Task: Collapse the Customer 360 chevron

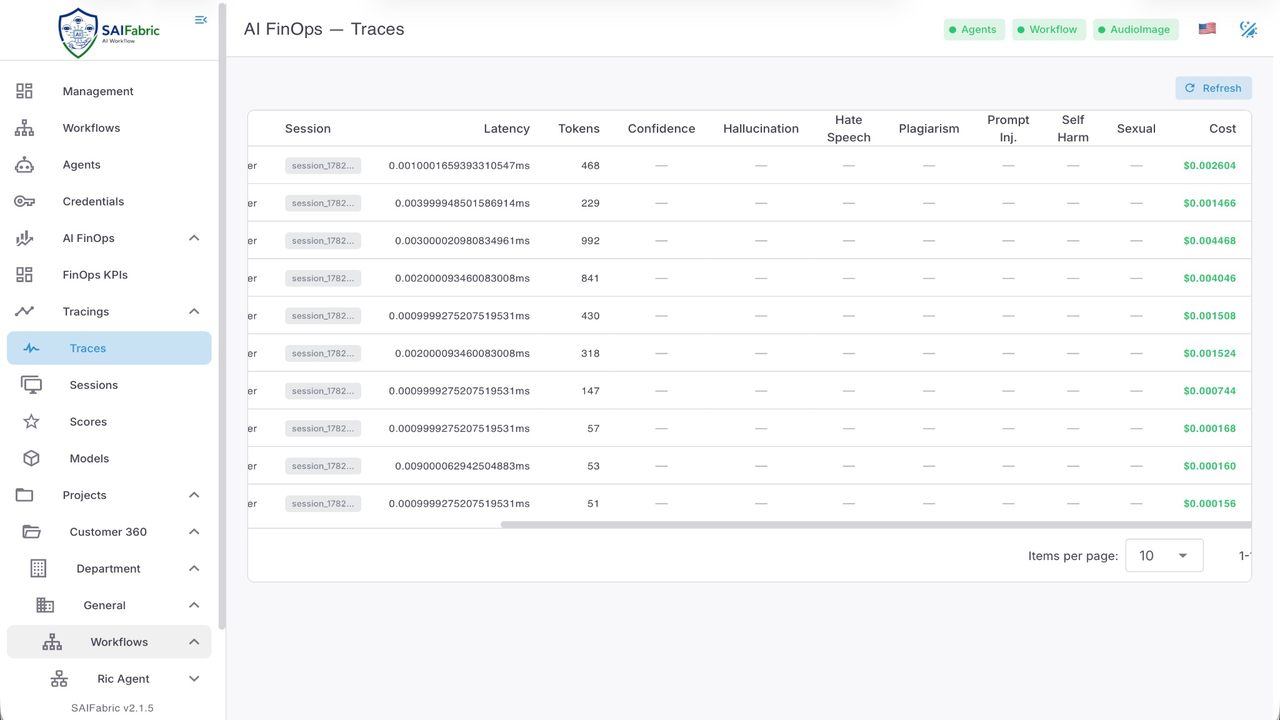Action: [x=194, y=532]
